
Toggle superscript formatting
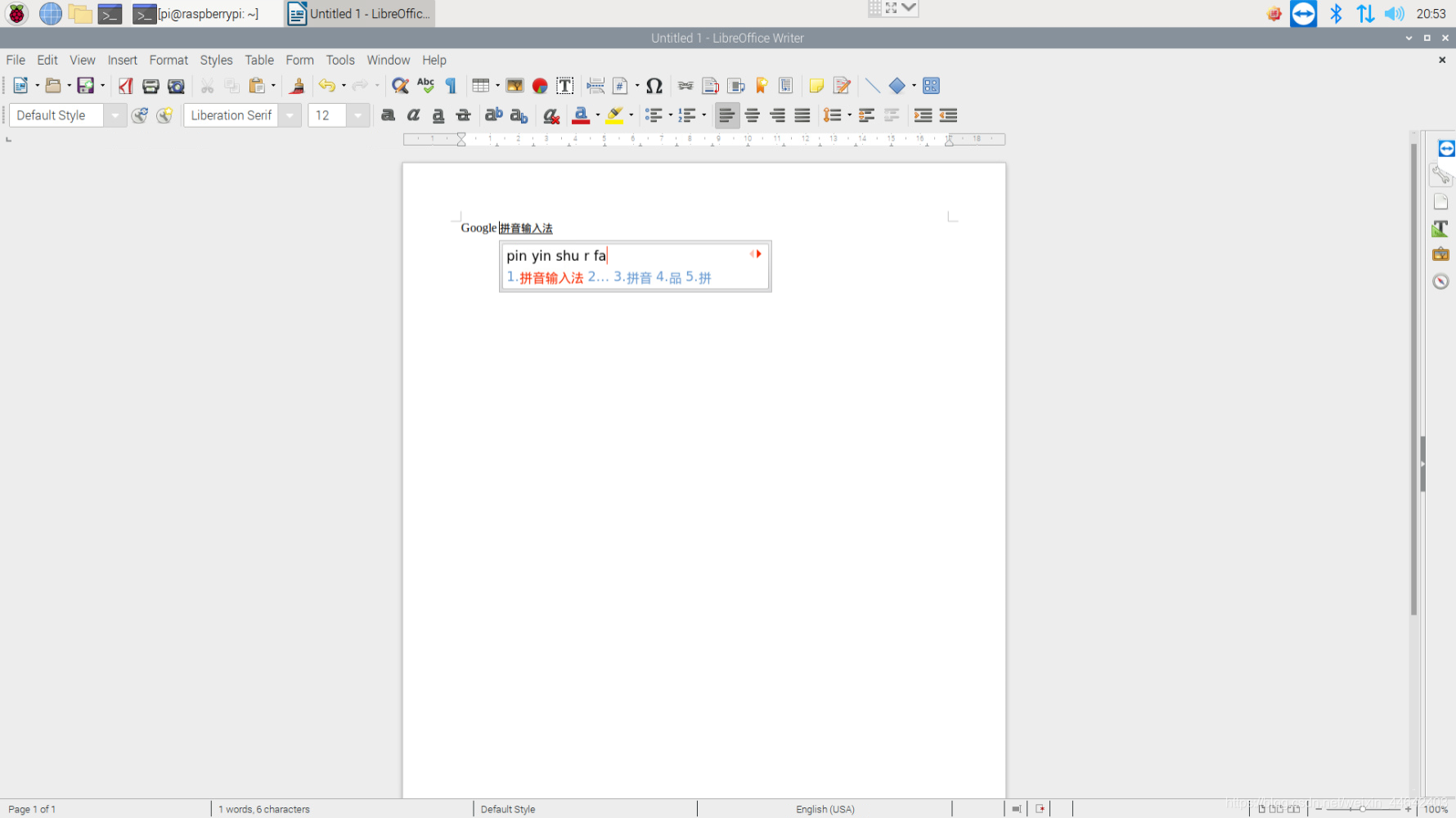494,115
